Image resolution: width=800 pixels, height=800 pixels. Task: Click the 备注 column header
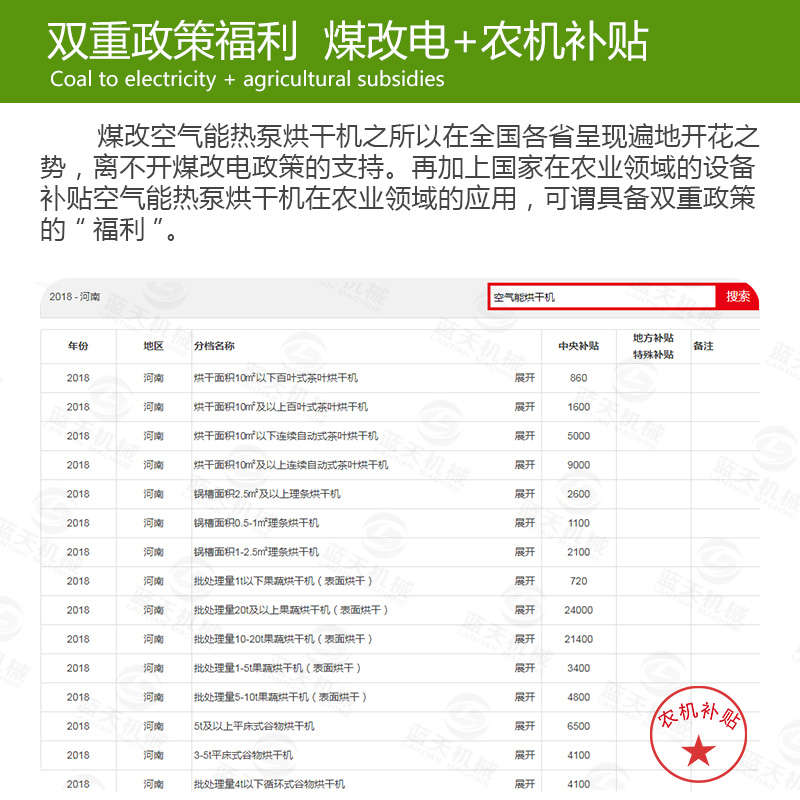pyautogui.click(x=703, y=346)
